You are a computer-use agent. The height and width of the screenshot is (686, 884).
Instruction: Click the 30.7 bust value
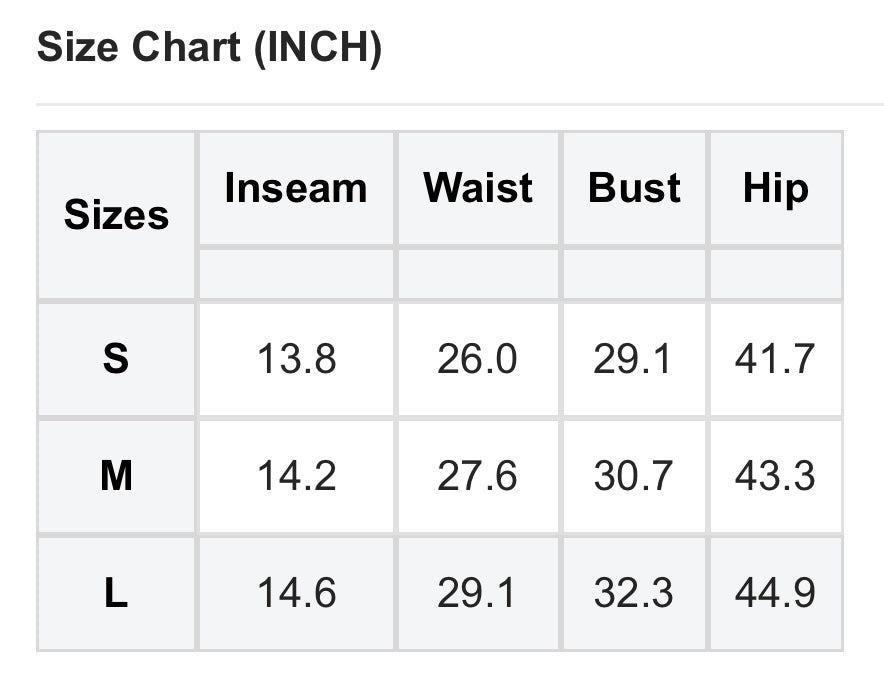[633, 476]
